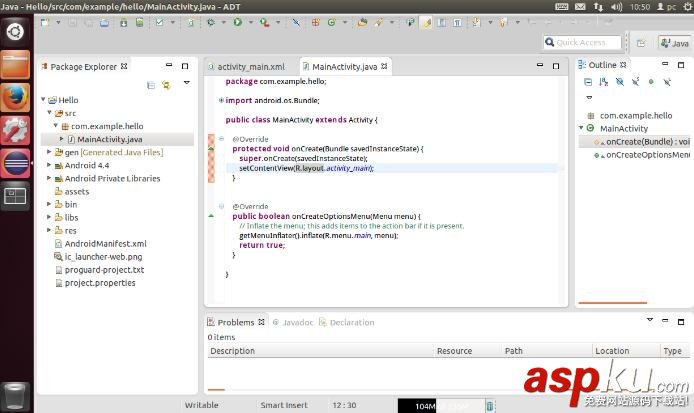694x413 pixels.
Task: Select the Package Explorer view tab
Action: point(84,67)
